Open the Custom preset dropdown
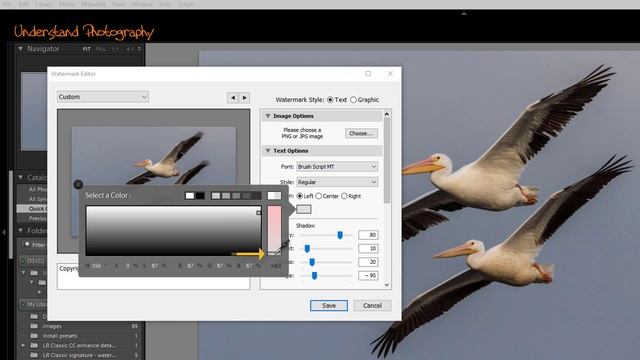This screenshot has height=360, width=640. (x=103, y=97)
